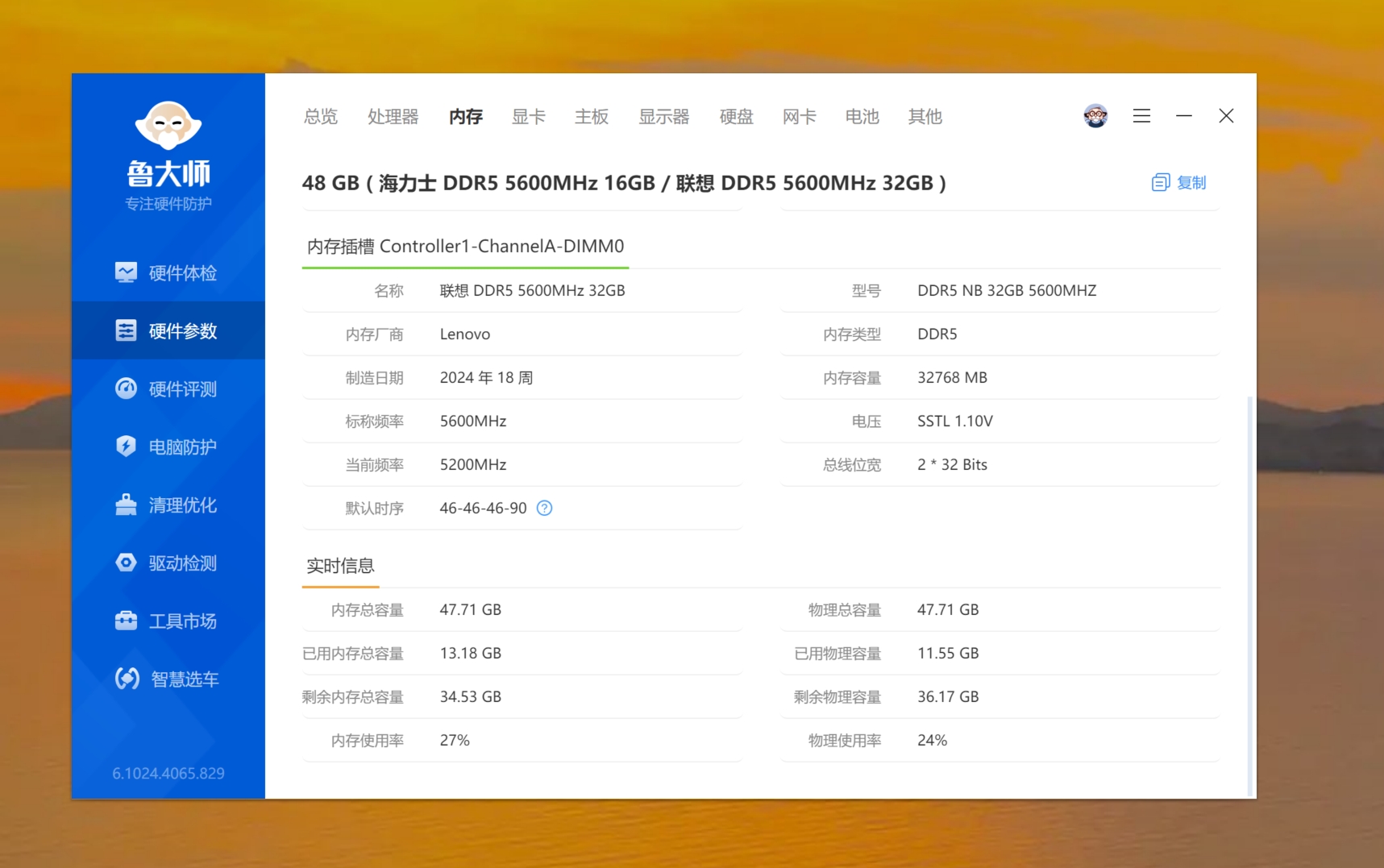This screenshot has width=1384, height=868.
Task: Minimize the 鲁大师 window
Action: coord(1183,116)
